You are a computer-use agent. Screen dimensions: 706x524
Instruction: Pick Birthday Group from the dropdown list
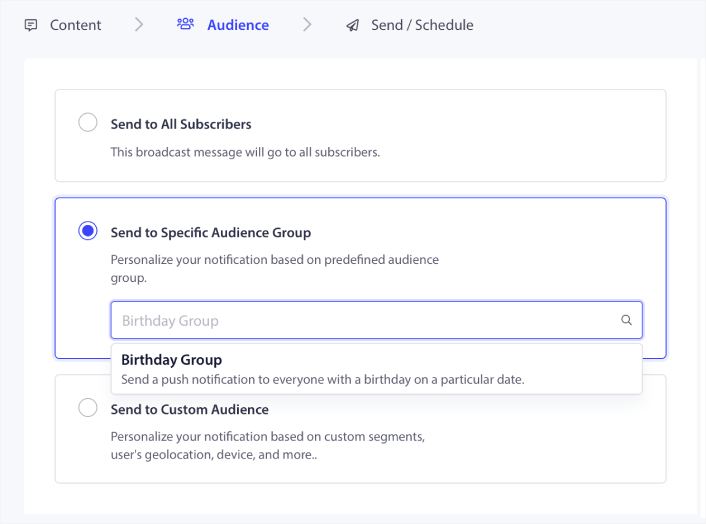(x=171, y=360)
